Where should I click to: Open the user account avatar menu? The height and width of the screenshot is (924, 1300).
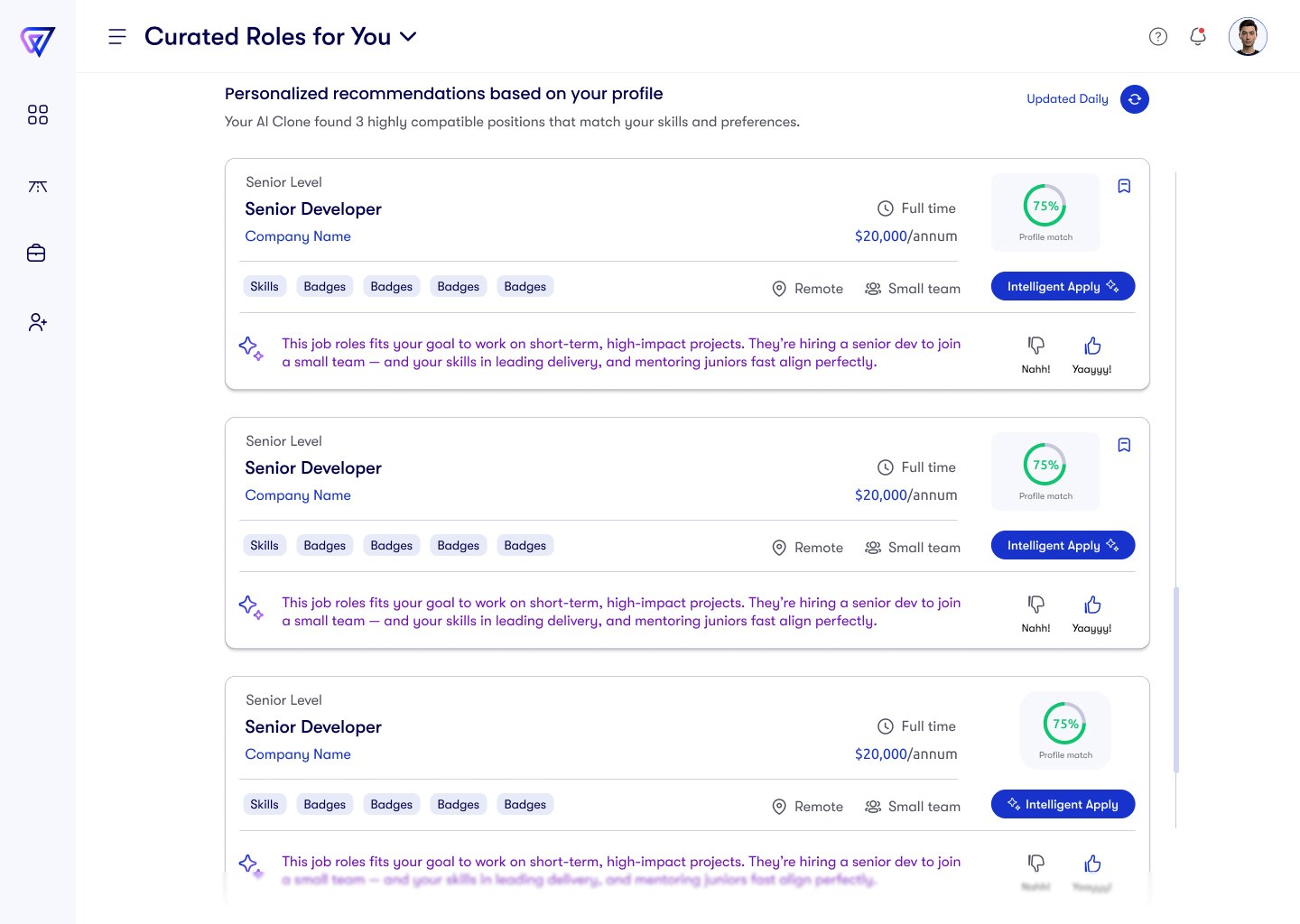[x=1248, y=37]
